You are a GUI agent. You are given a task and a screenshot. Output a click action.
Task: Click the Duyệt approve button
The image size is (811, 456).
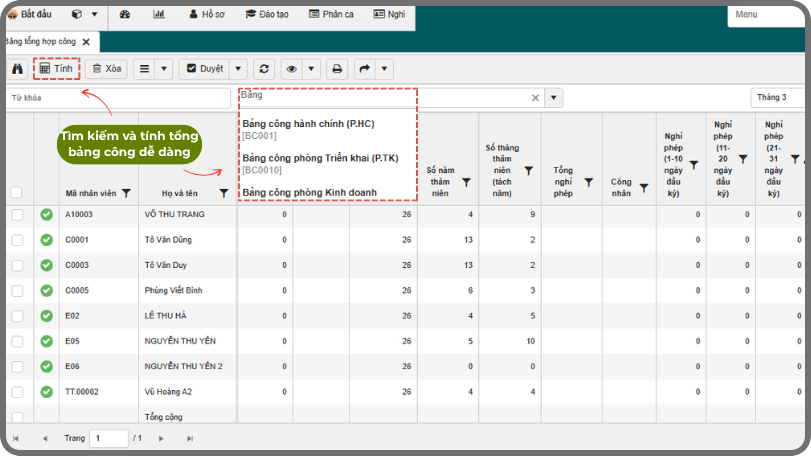coord(205,69)
